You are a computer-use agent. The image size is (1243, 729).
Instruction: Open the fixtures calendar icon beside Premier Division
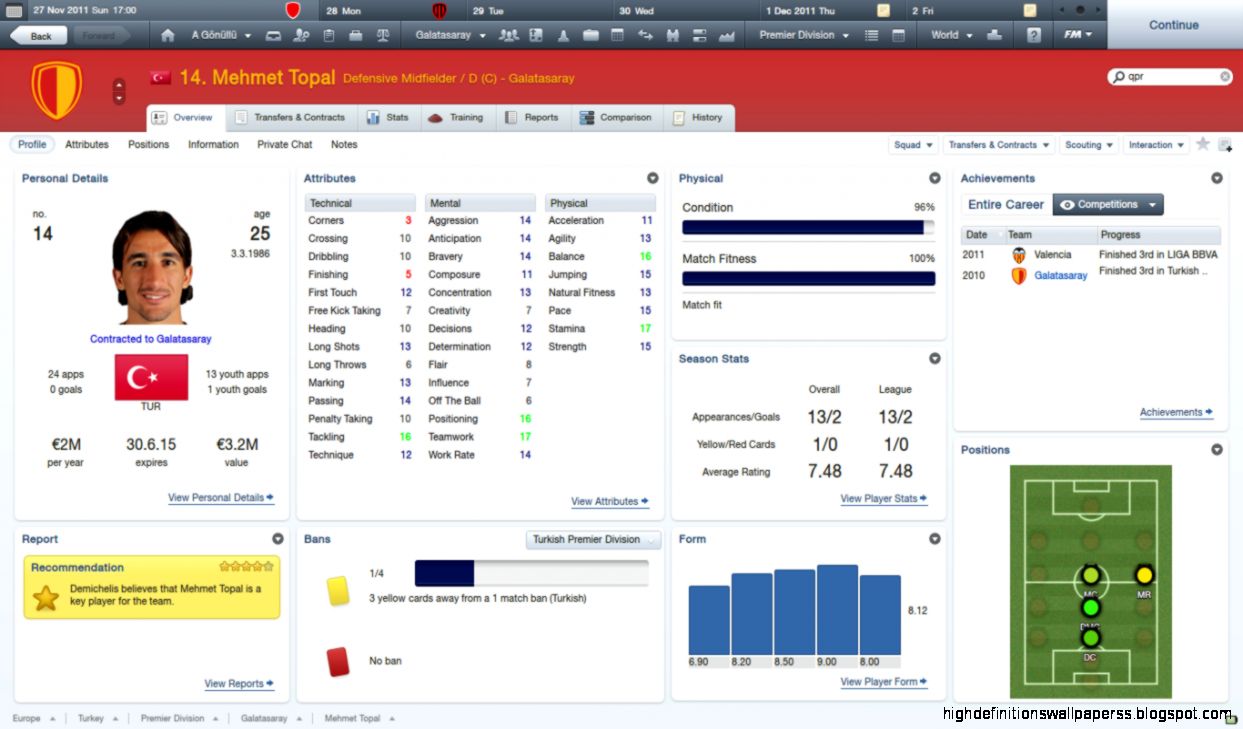point(898,35)
